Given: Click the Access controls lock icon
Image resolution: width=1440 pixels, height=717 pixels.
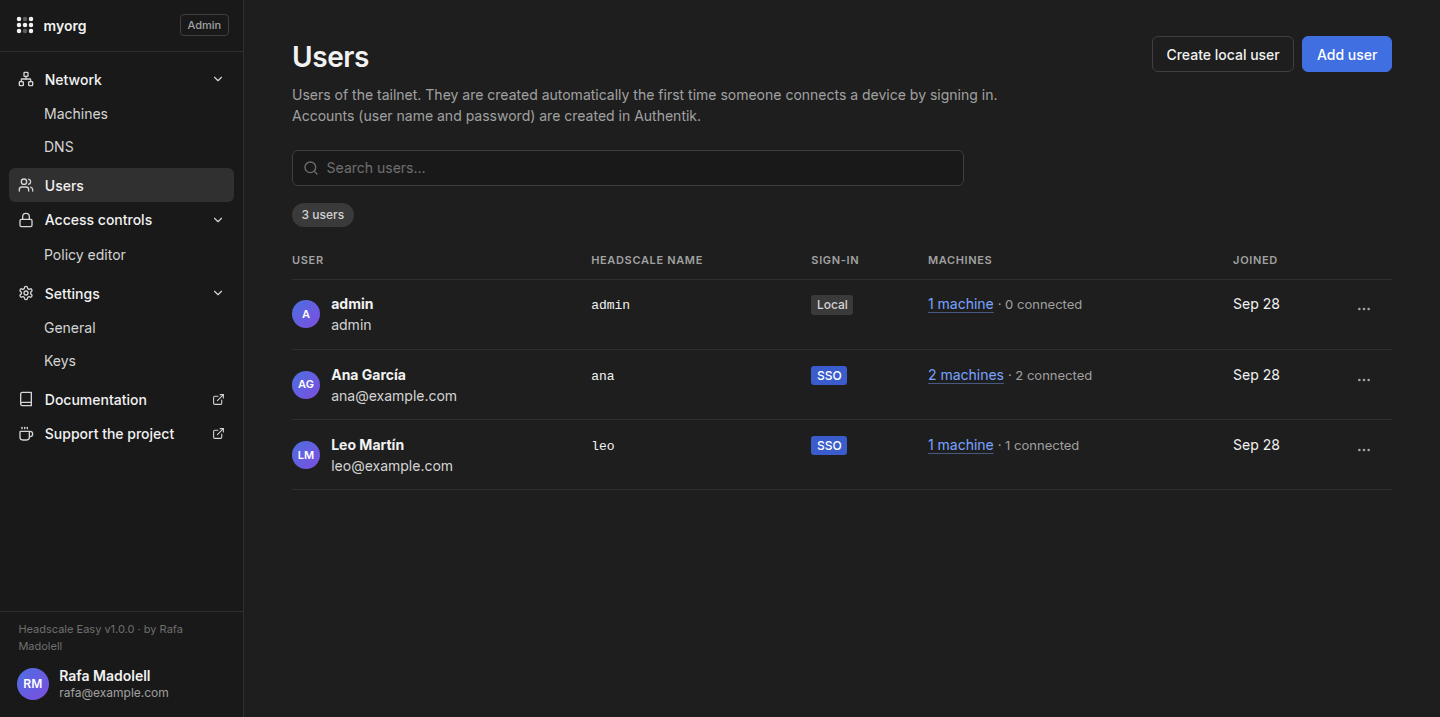Looking at the screenshot, I should click(x=26, y=220).
